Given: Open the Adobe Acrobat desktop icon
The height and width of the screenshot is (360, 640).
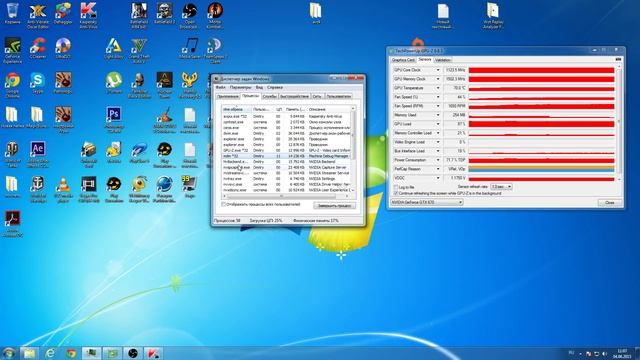Looking at the screenshot, I should coord(12,224).
